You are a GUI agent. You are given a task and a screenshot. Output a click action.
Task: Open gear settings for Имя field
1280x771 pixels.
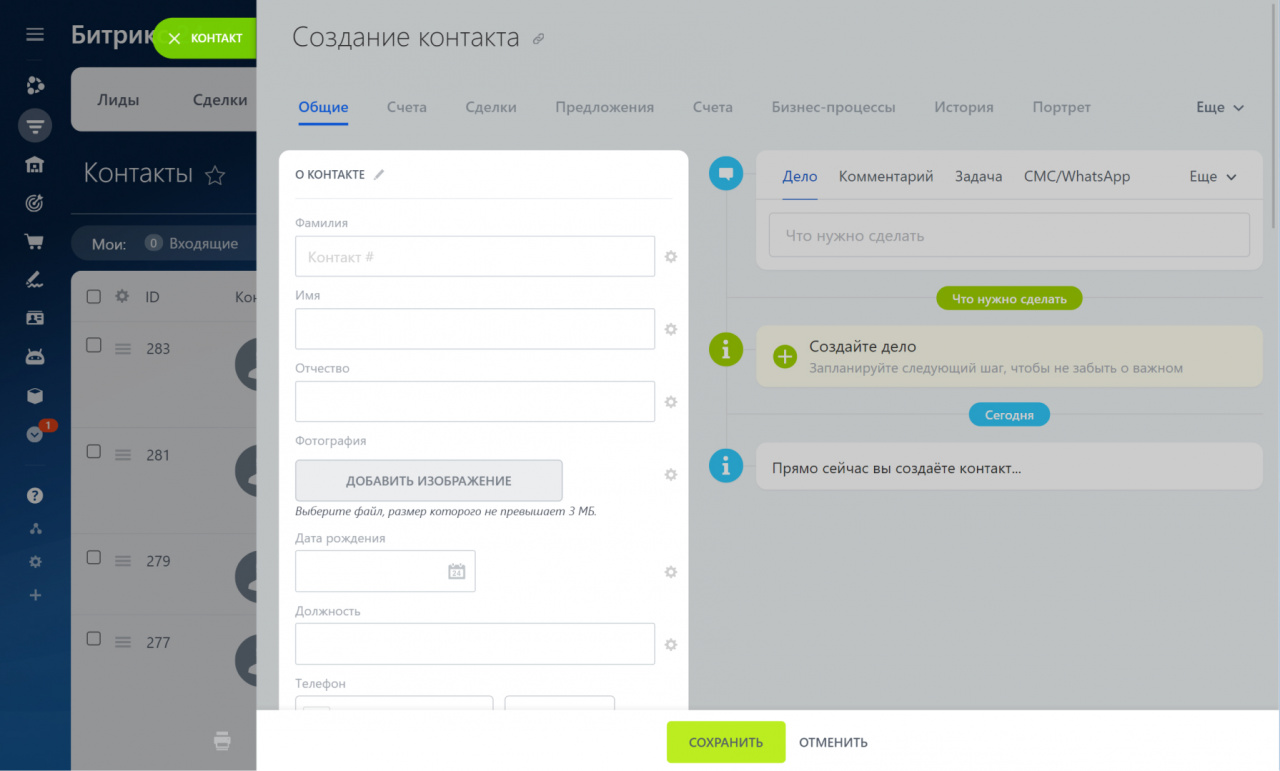pyautogui.click(x=671, y=329)
